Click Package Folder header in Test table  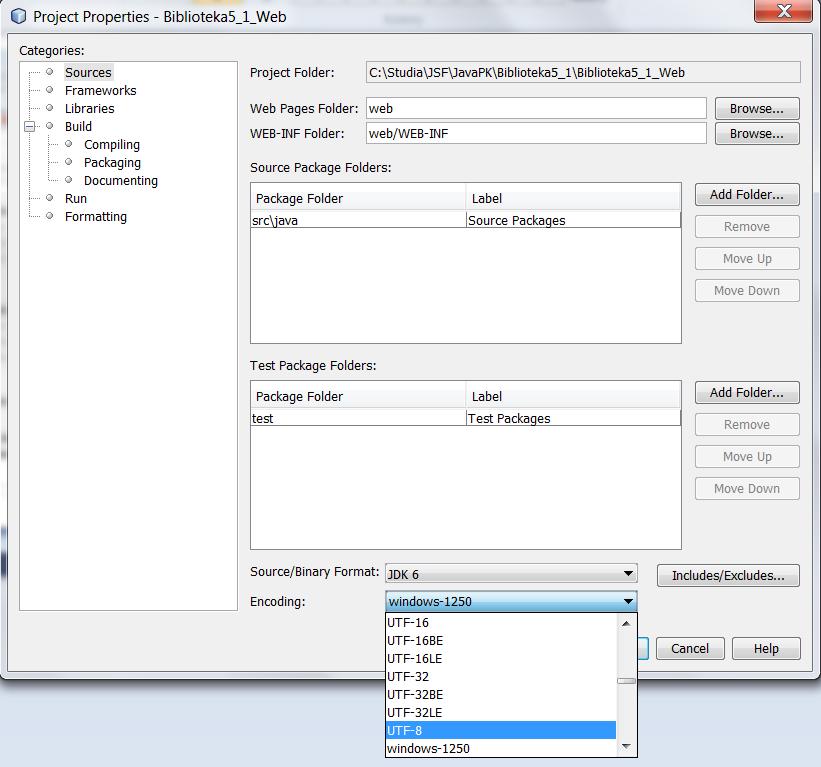(358, 396)
